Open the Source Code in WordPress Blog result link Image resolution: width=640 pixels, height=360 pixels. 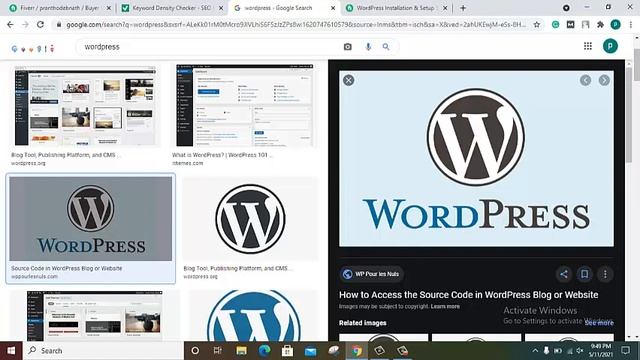pos(67,268)
